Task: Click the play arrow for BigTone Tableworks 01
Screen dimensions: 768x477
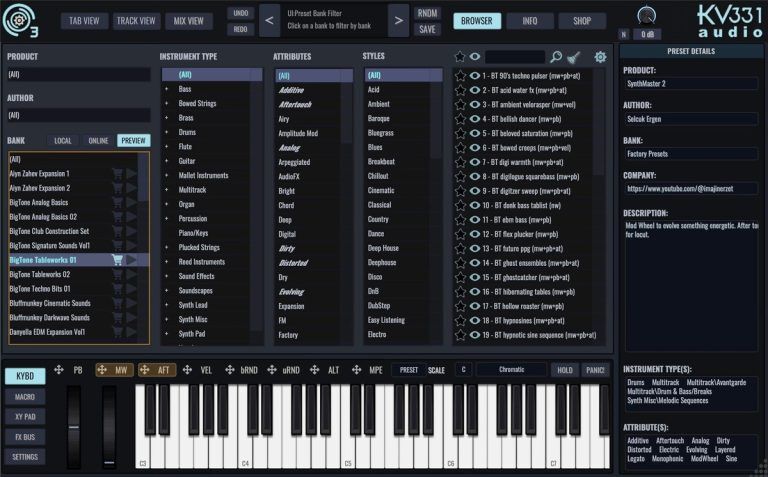Action: [131, 260]
